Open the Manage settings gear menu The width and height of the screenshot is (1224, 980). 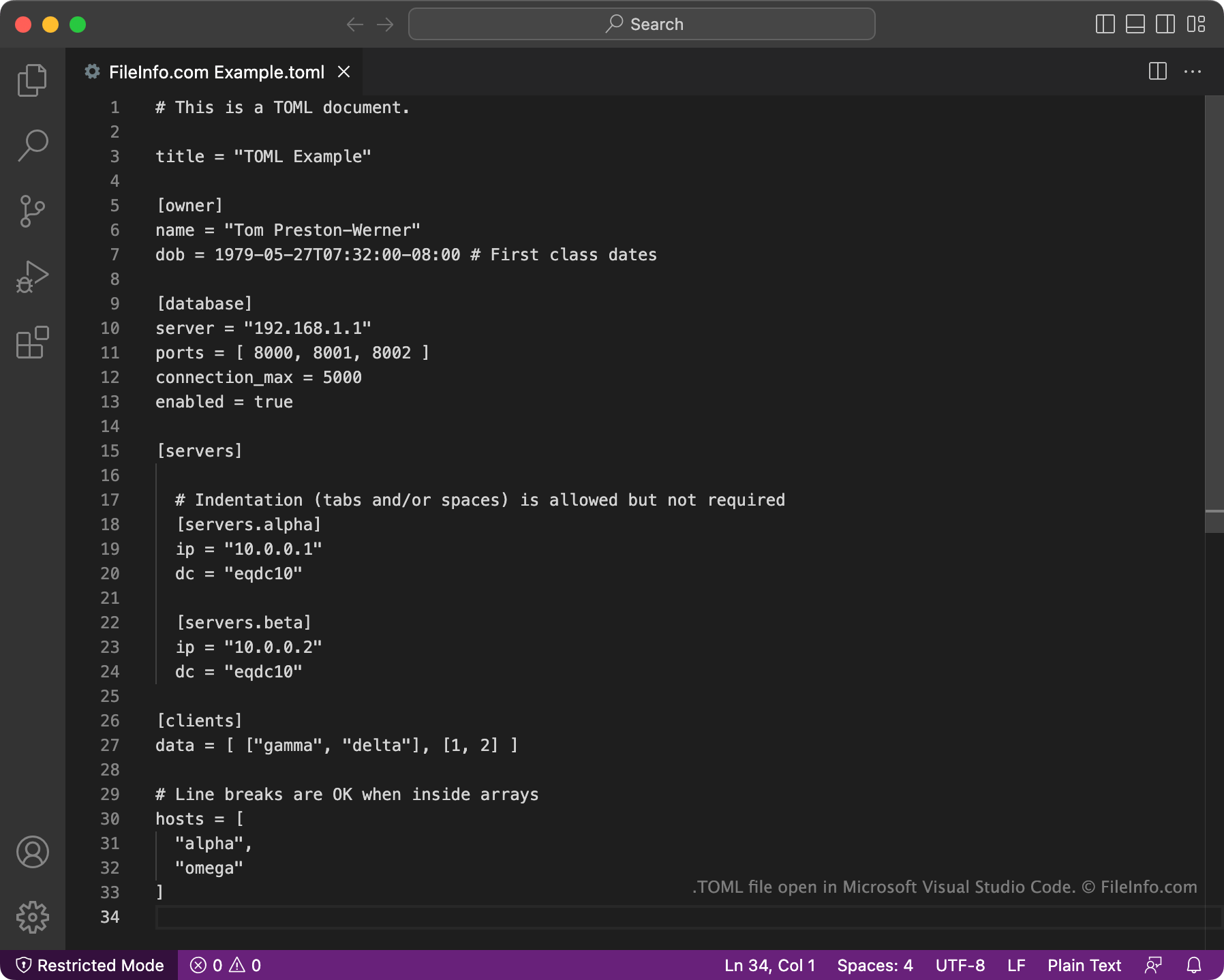pos(32,917)
